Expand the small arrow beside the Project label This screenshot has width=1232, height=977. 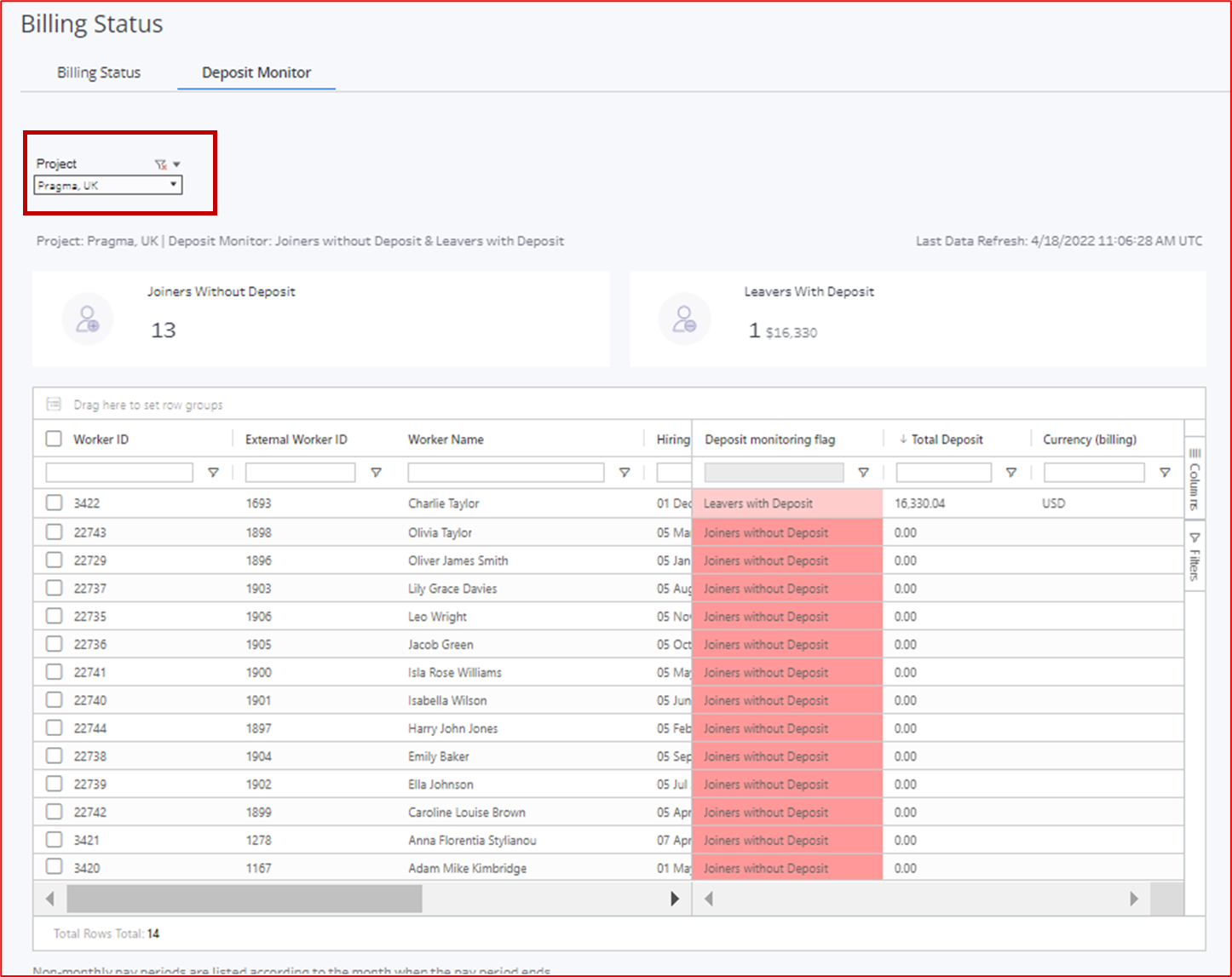coord(176,164)
